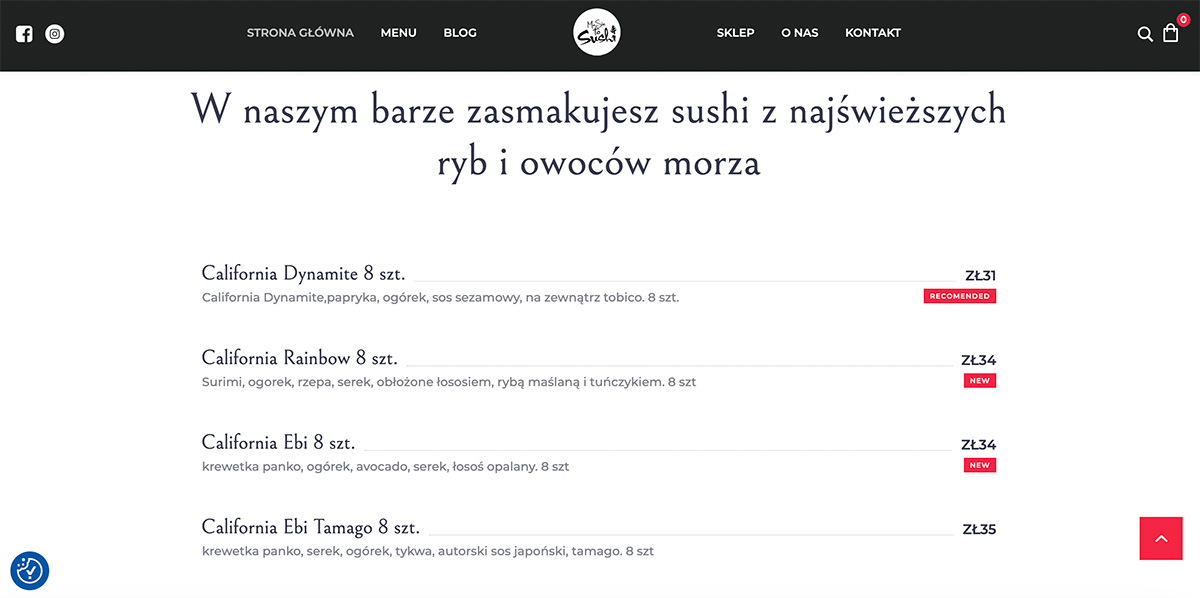This screenshot has width=1200, height=598.
Task: Click the Surimi, ogorek, rzepa description
Action: 449,382
